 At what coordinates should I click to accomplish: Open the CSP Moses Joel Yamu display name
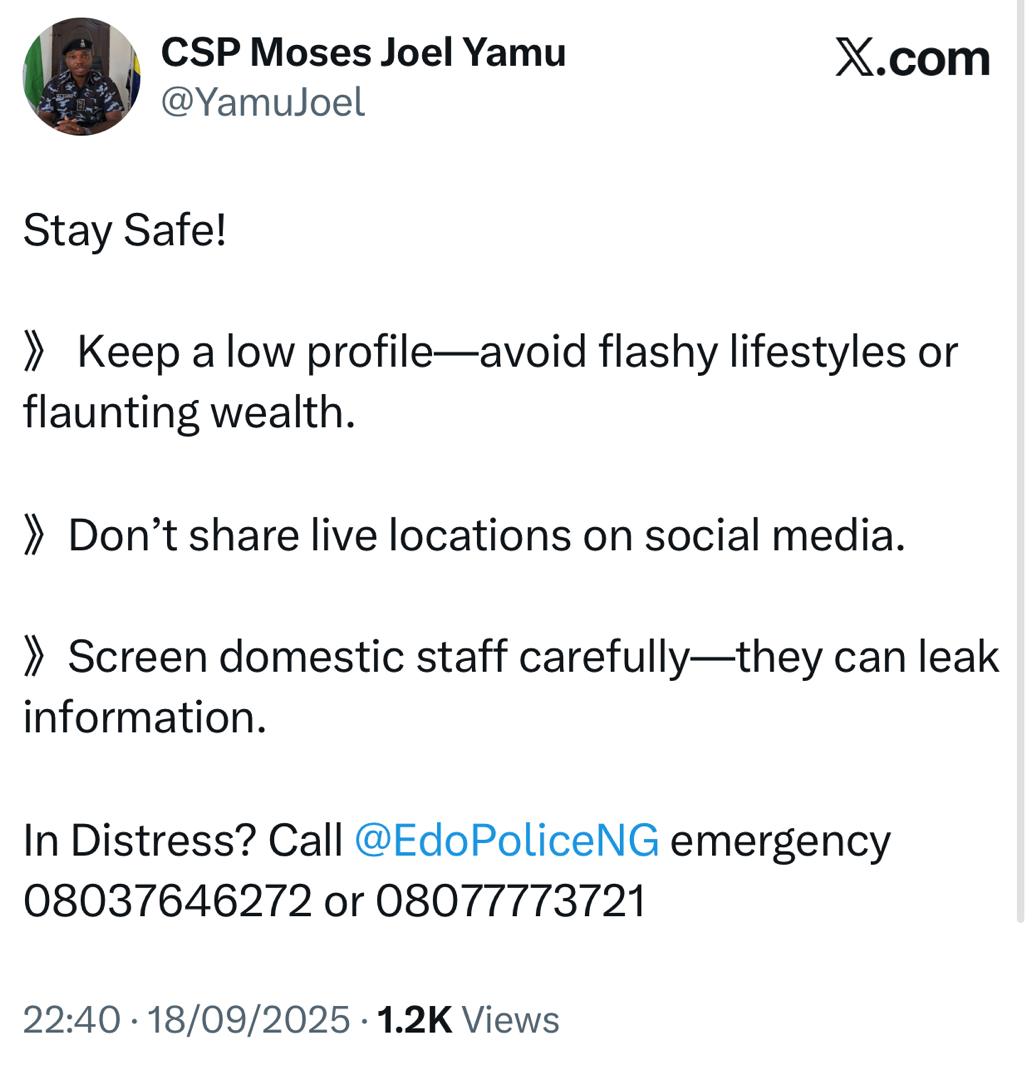tap(364, 52)
